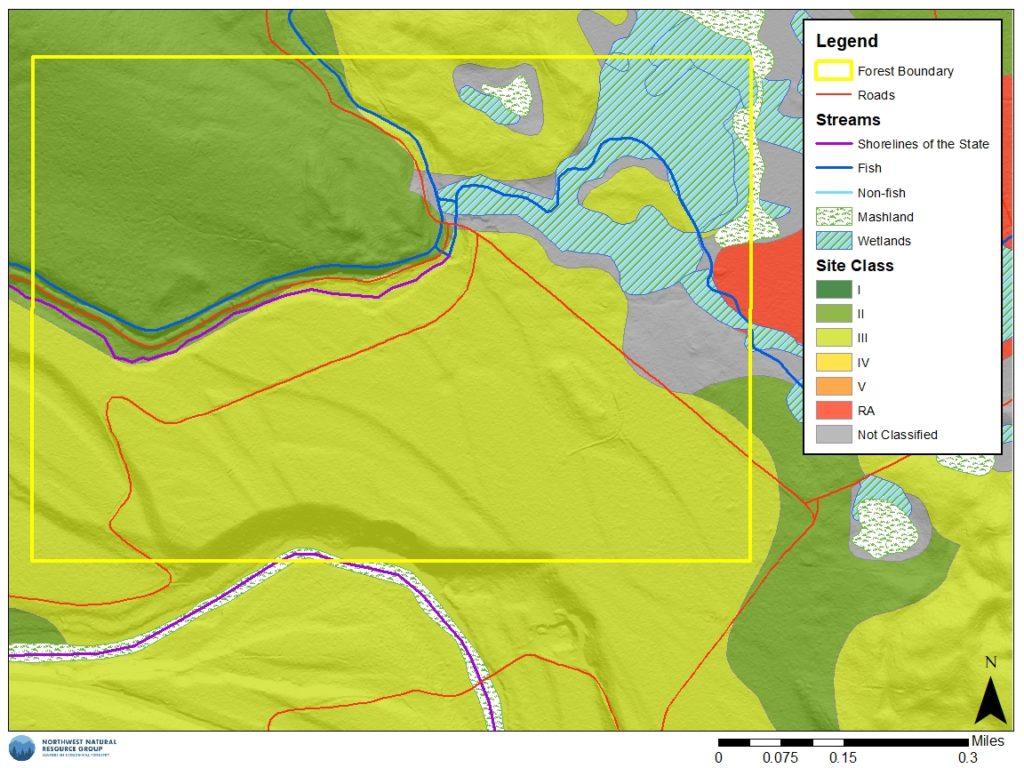Click the Northwest Natural Resource Group logo
The width and height of the screenshot is (1024, 768).
click(63, 748)
